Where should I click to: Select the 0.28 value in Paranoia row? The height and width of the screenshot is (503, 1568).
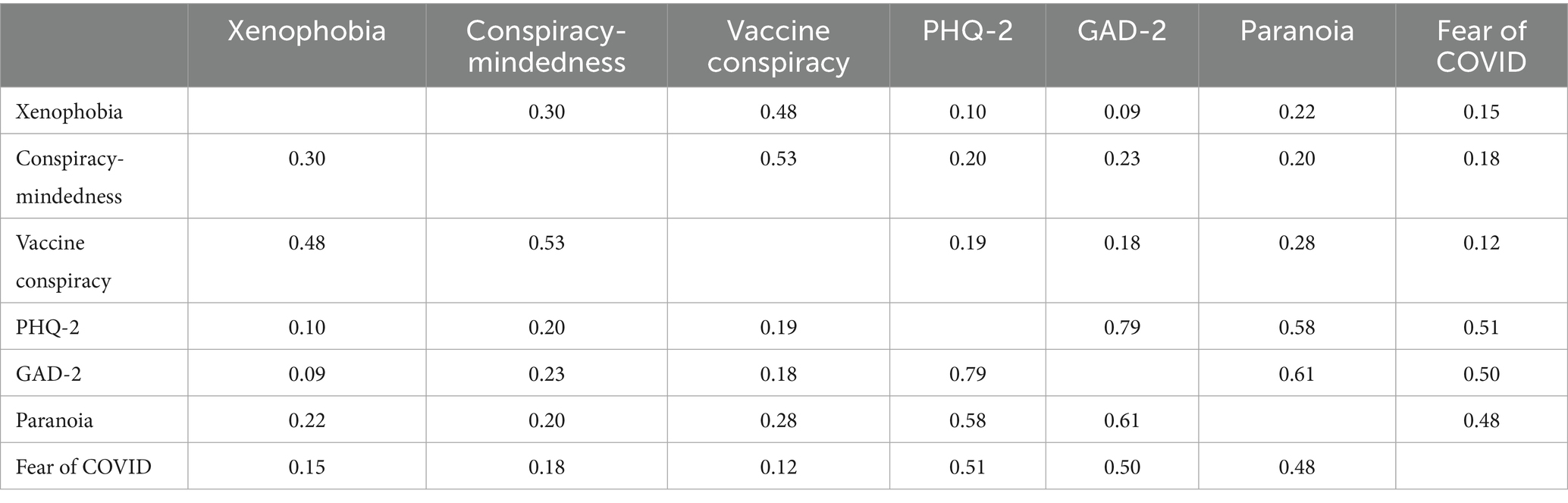pos(778,420)
